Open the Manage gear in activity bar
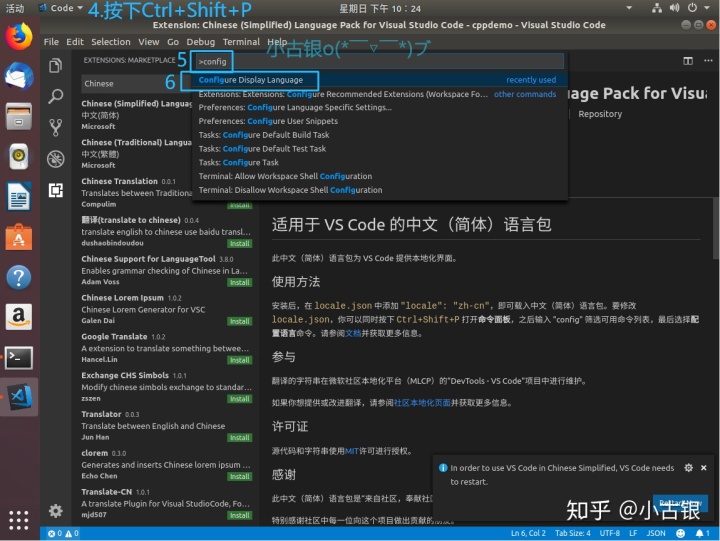The width and height of the screenshot is (720, 541). [x=56, y=511]
